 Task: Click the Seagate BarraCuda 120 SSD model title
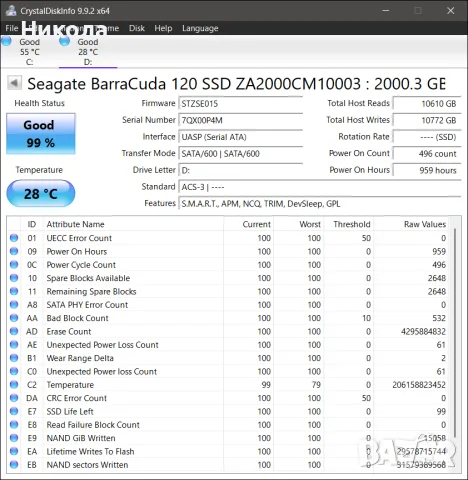pos(236,84)
